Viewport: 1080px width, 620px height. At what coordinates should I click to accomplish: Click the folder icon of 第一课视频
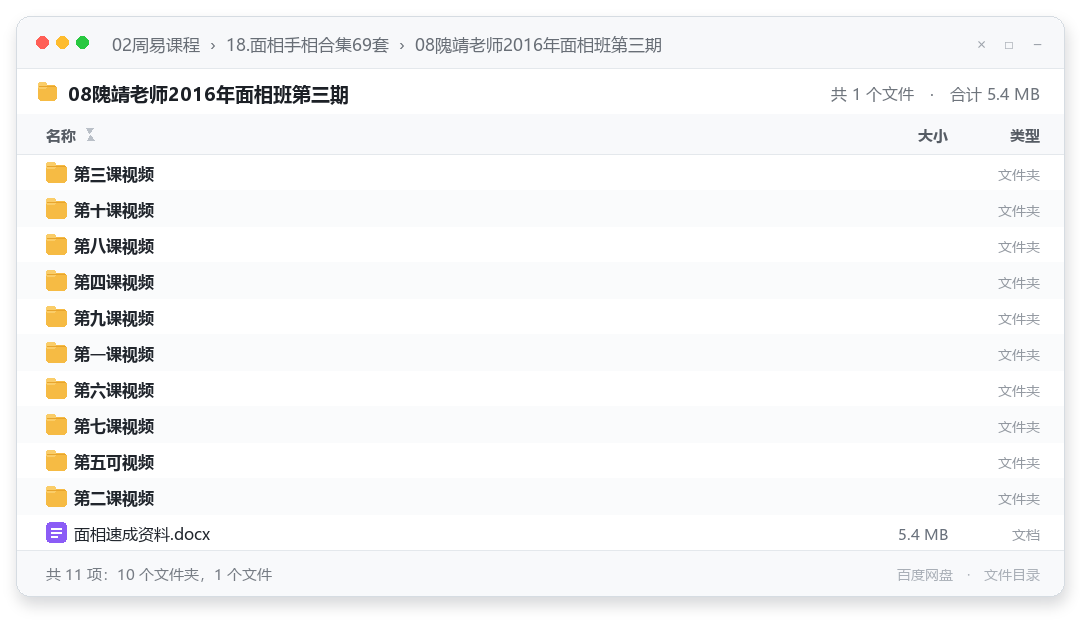(x=56, y=353)
